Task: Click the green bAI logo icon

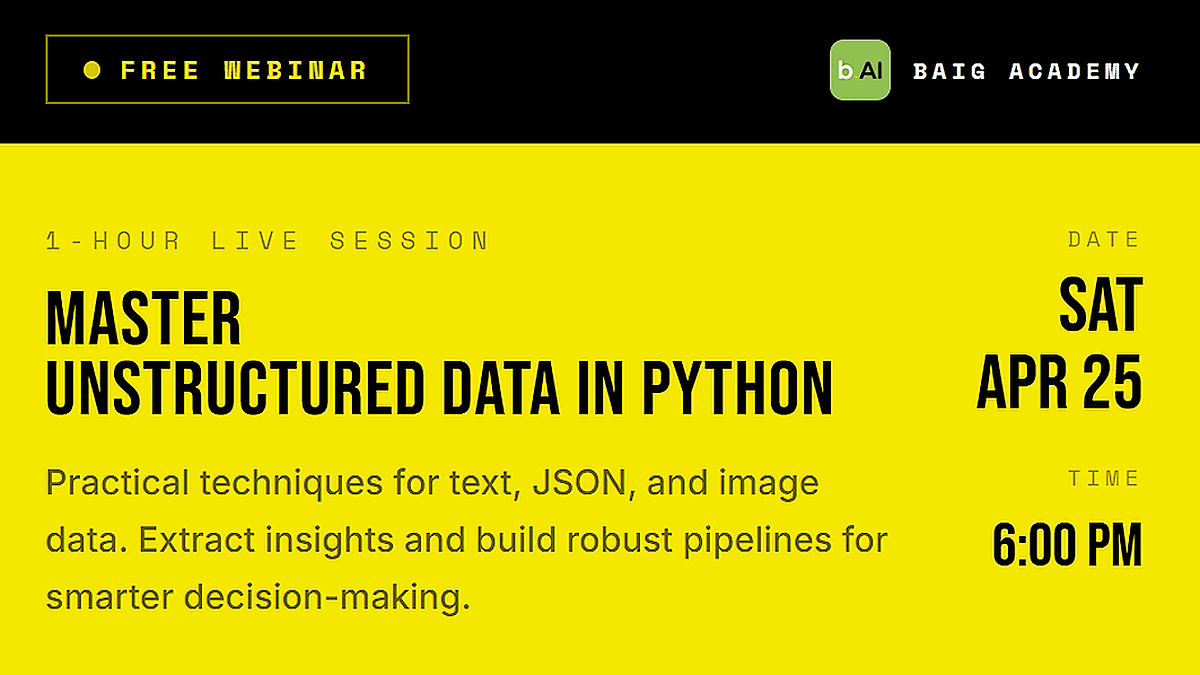Action: 859,70
